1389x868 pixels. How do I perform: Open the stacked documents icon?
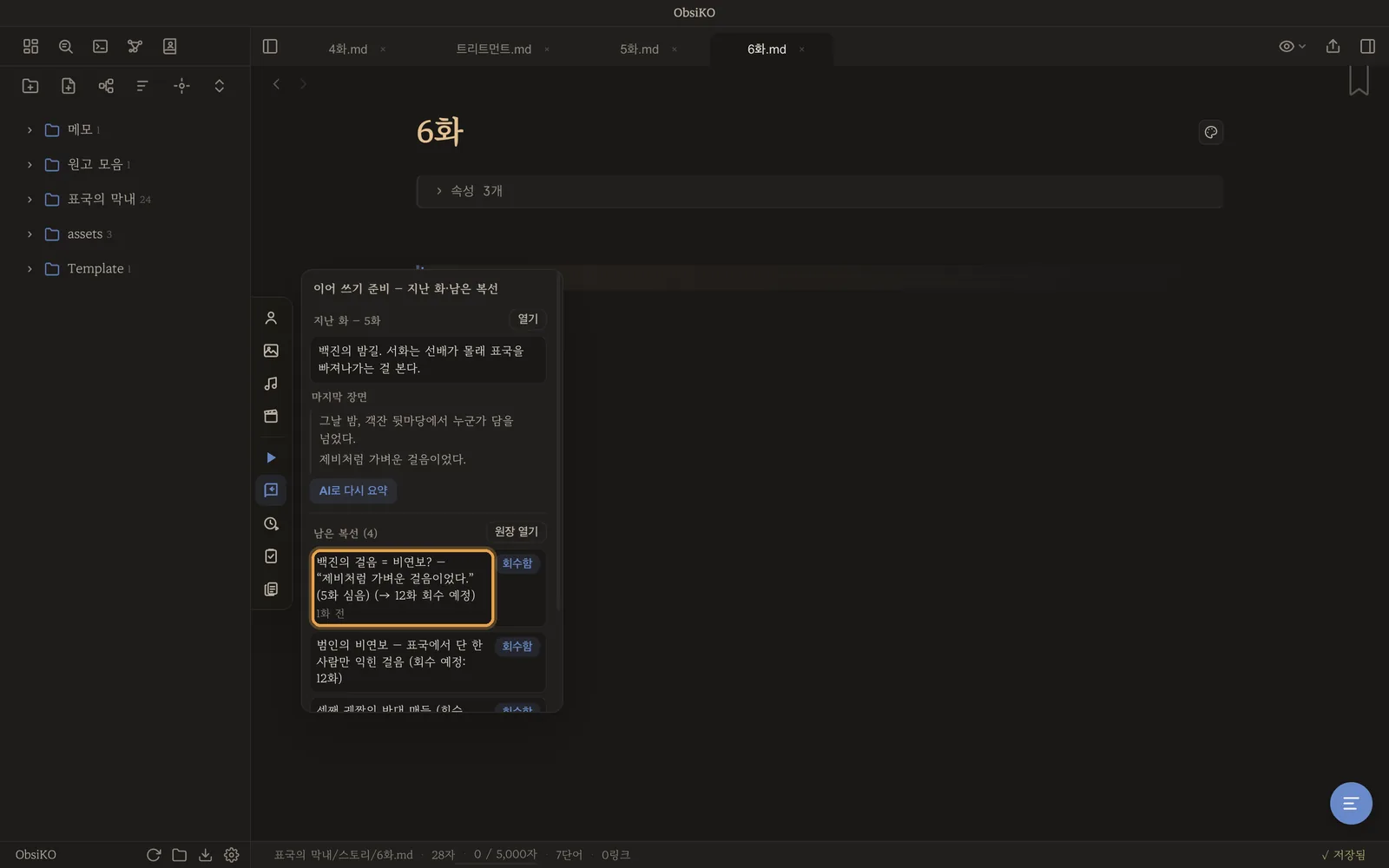tap(271, 589)
